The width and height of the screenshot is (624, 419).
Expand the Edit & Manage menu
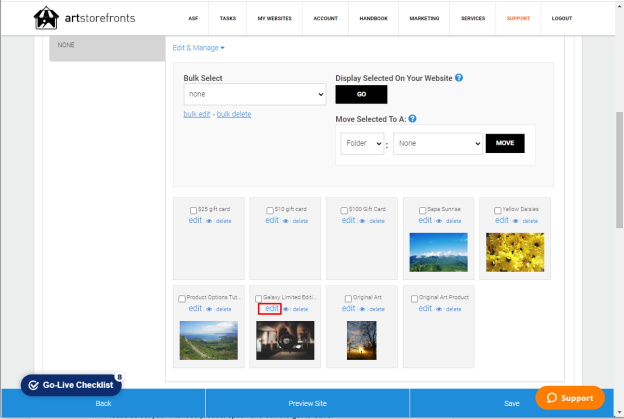coord(199,48)
